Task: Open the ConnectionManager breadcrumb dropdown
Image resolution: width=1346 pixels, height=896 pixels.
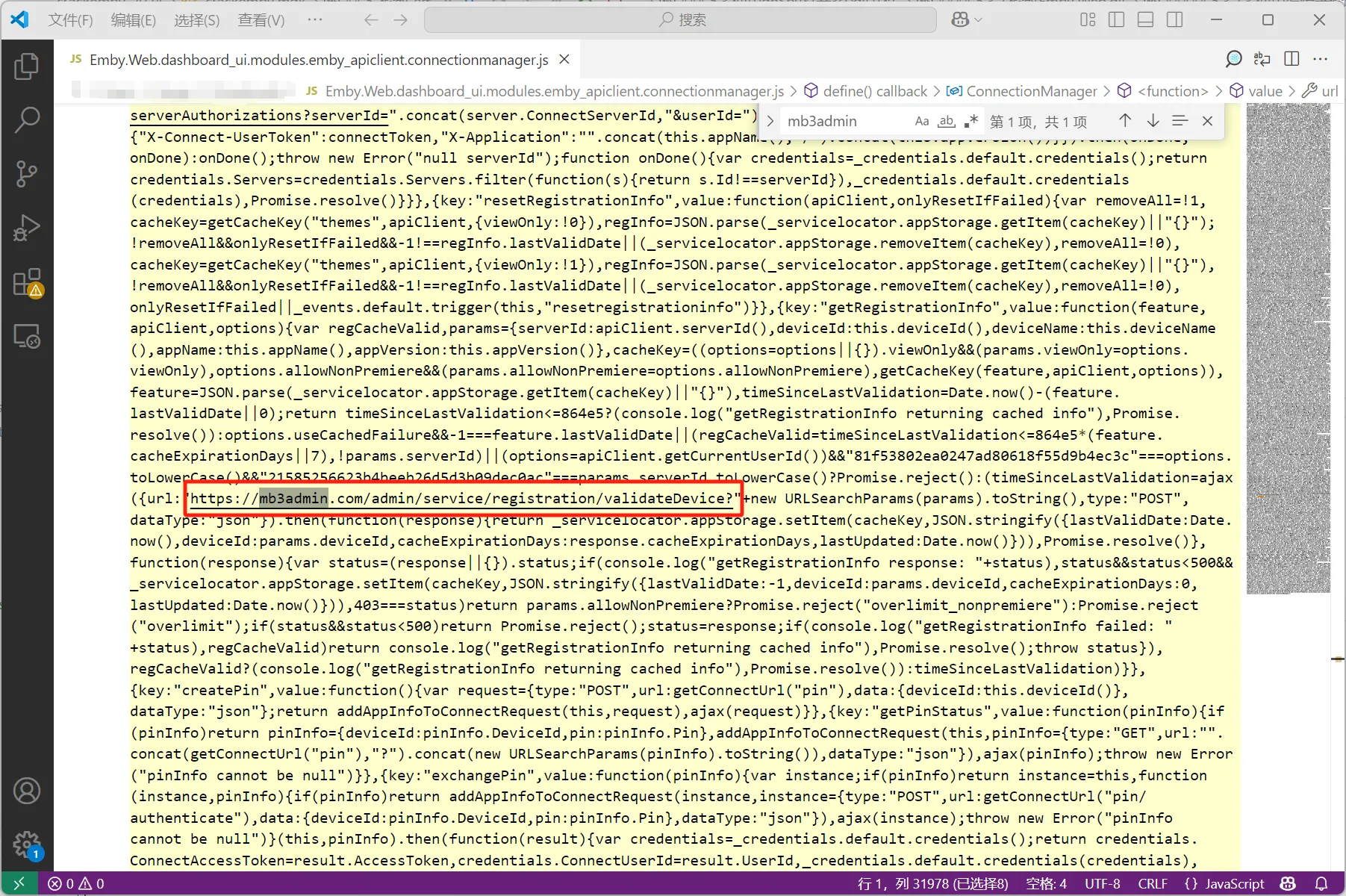Action: [1031, 91]
